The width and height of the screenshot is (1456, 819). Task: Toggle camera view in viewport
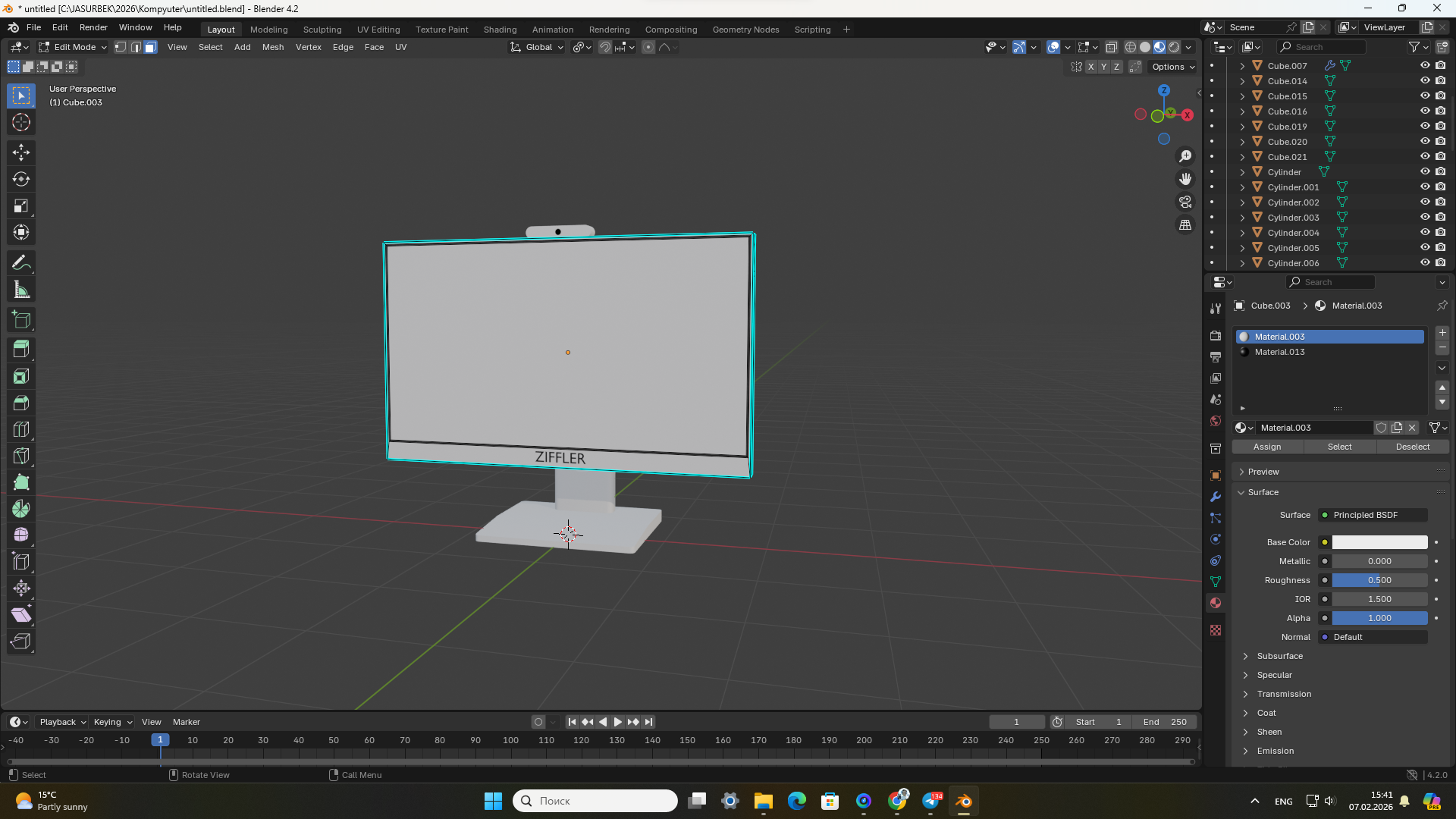coord(1185,202)
